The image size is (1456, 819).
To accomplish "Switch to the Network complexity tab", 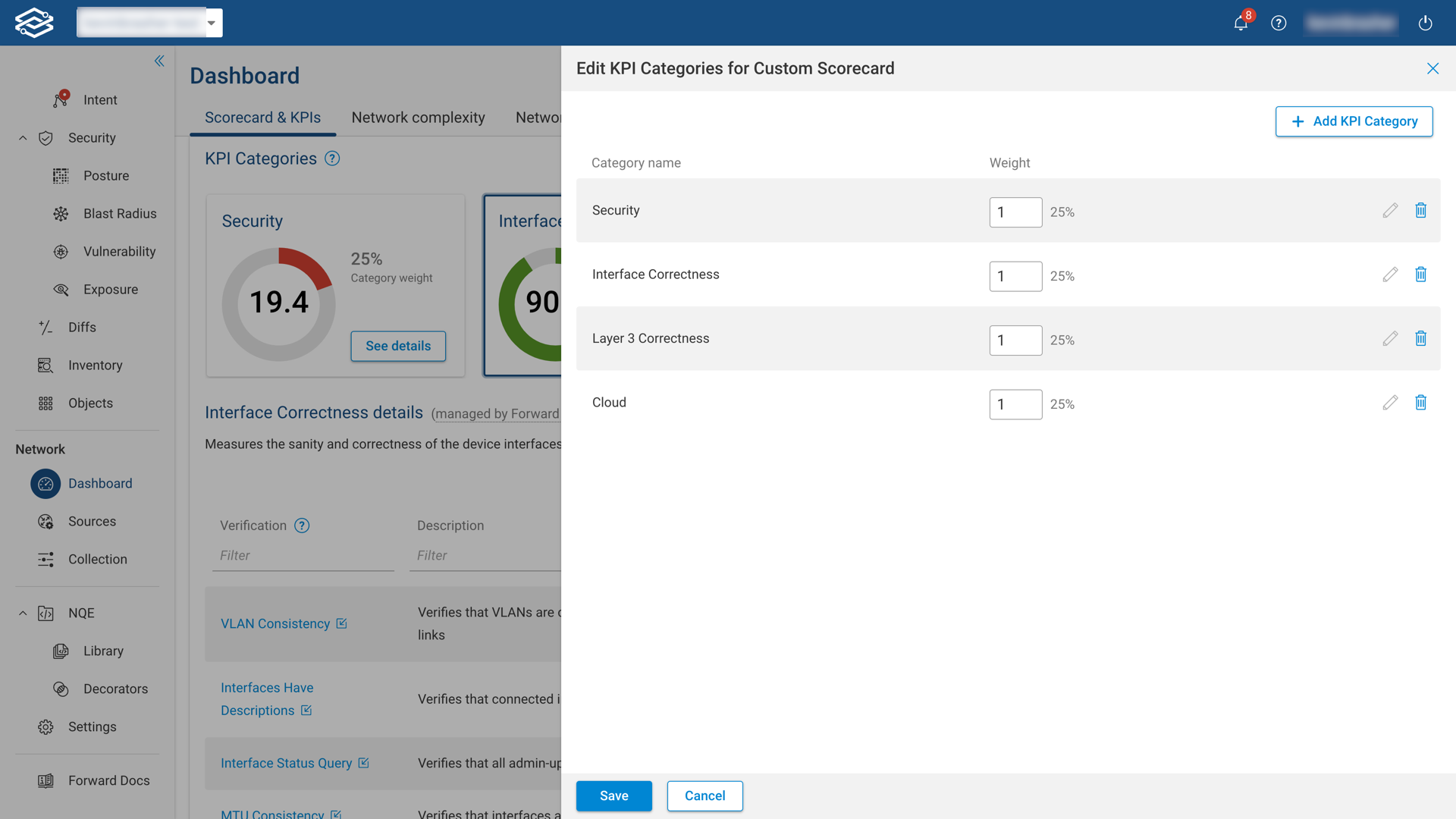I will point(418,118).
